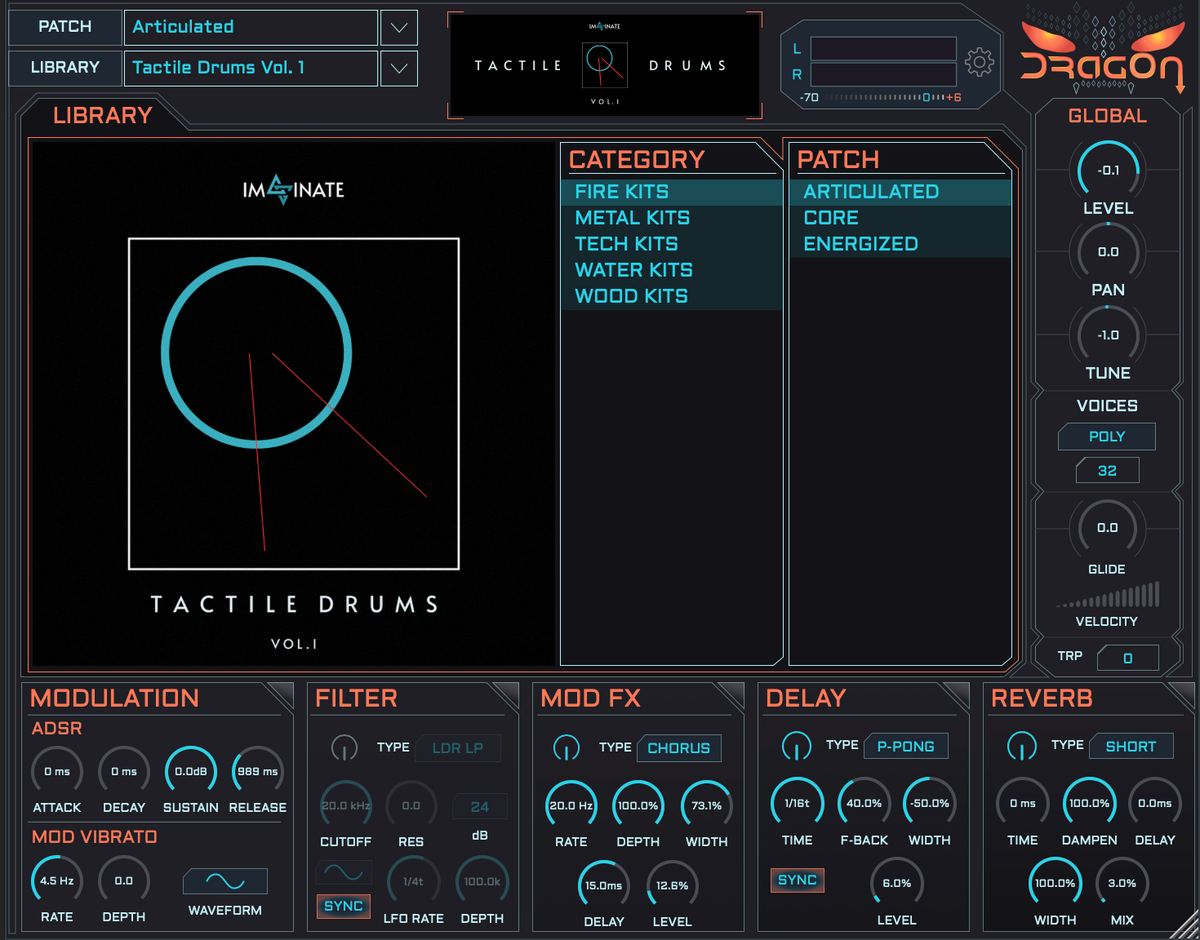Select the WATER KITS category

(x=671, y=270)
